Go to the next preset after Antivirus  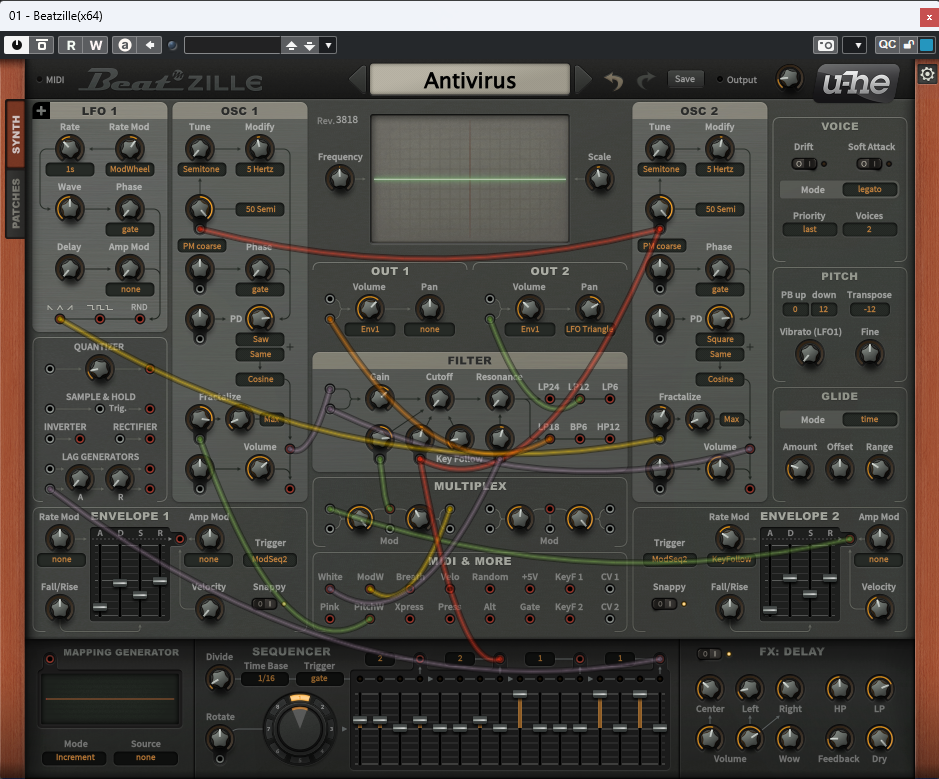(583, 80)
